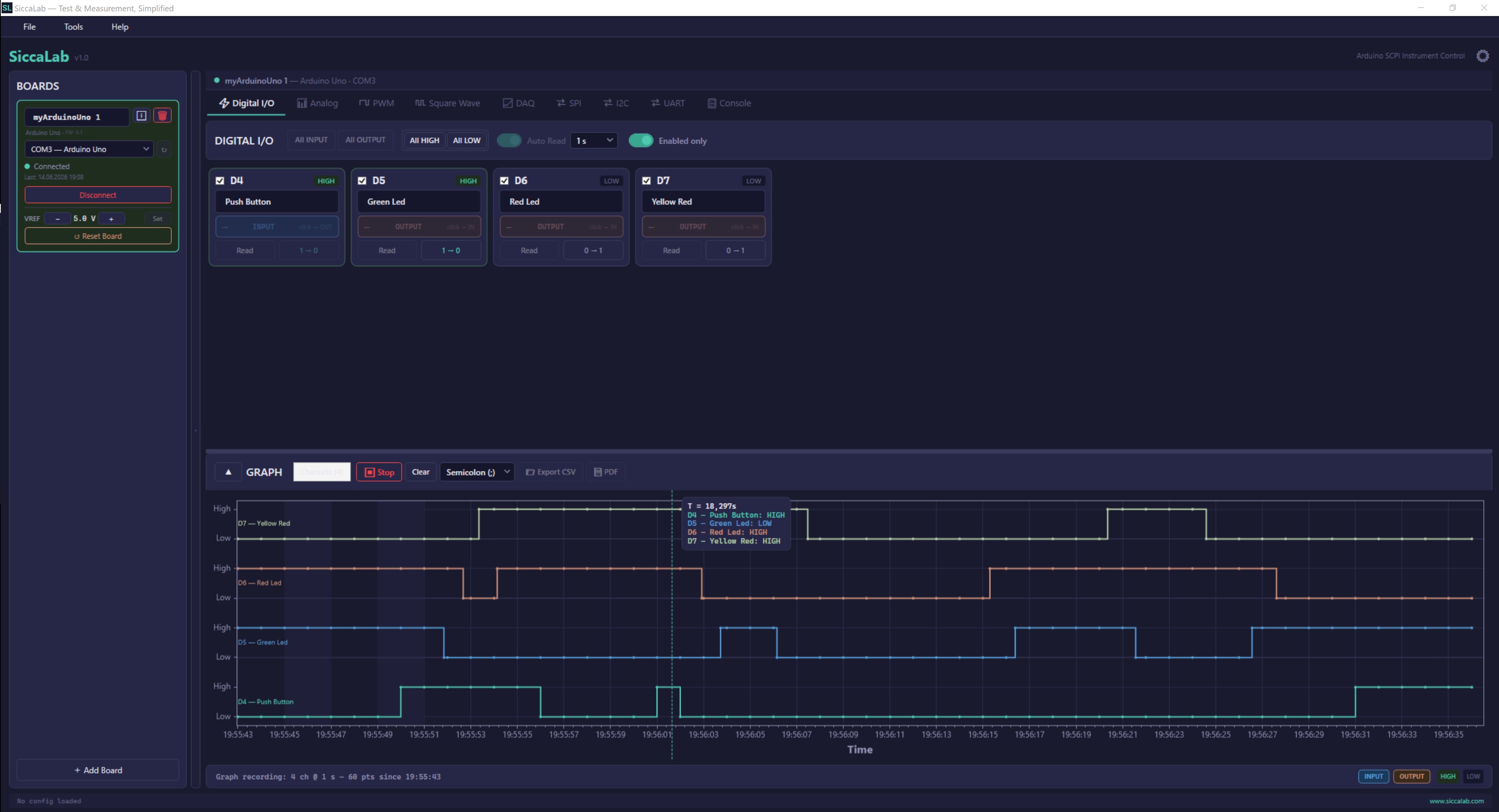The height and width of the screenshot is (812, 1499).
Task: Uncheck the D7 pin checkbox
Action: [x=646, y=181]
